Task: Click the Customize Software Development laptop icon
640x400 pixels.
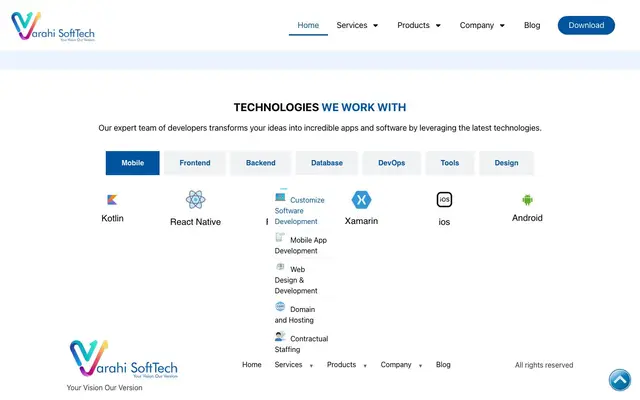Action: [x=280, y=197]
